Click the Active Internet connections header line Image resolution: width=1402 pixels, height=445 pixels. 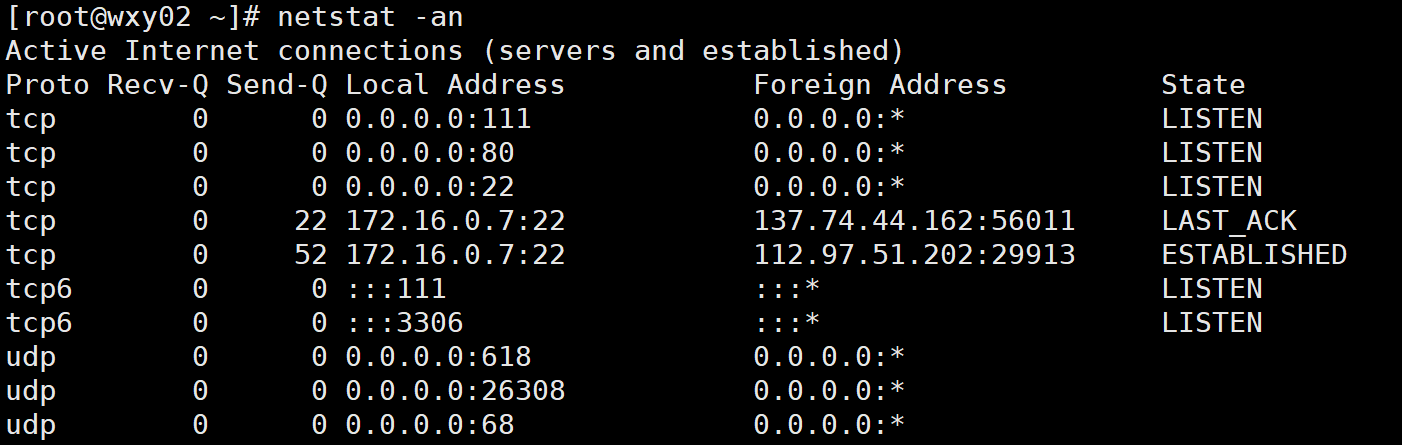pos(454,50)
